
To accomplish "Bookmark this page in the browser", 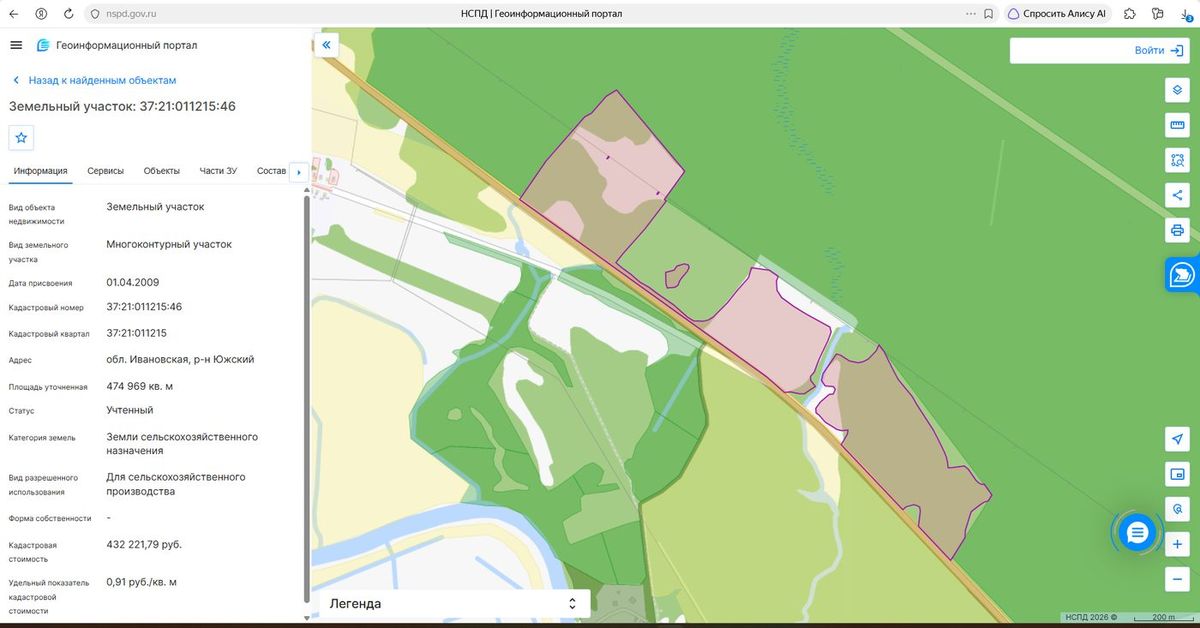I will click(x=988, y=14).
